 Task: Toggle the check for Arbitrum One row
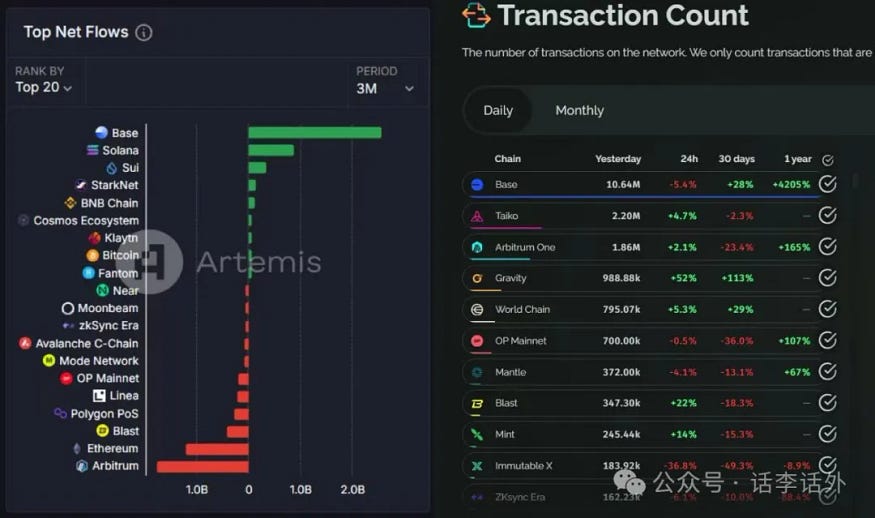pyautogui.click(x=828, y=246)
